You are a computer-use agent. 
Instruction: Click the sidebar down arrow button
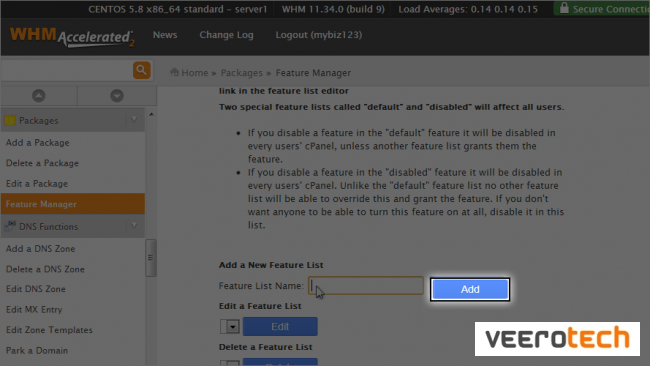(x=117, y=96)
